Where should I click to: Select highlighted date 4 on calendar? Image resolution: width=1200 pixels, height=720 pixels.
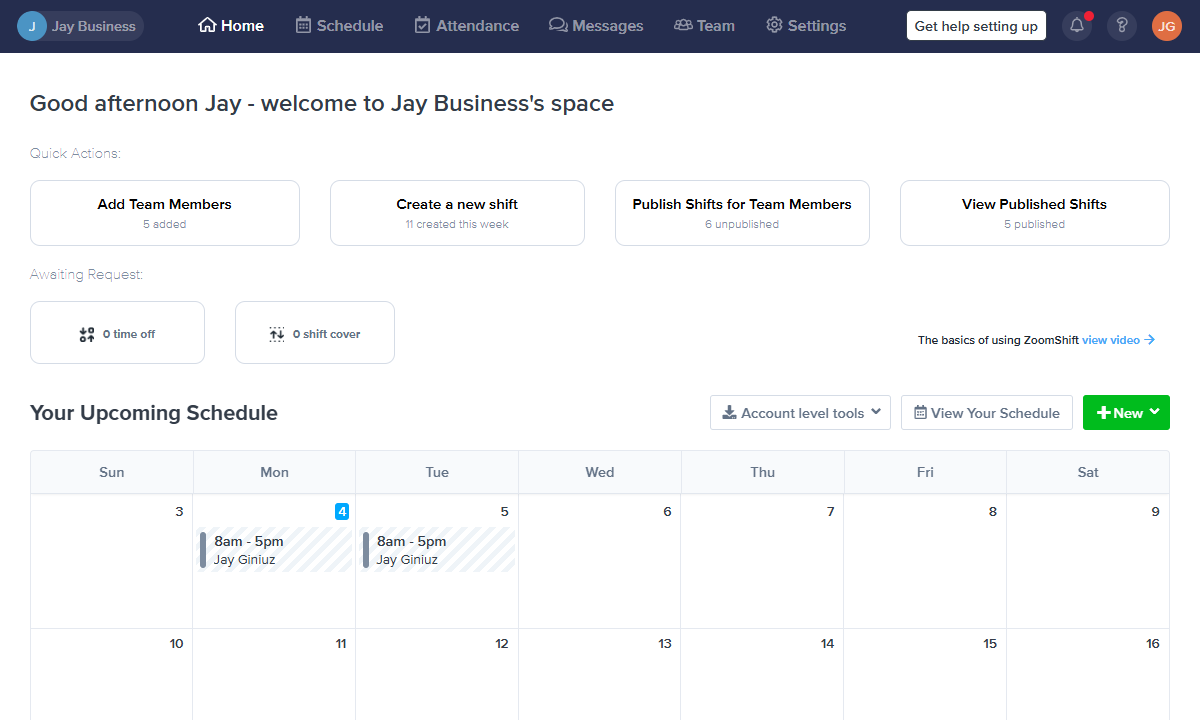click(342, 511)
